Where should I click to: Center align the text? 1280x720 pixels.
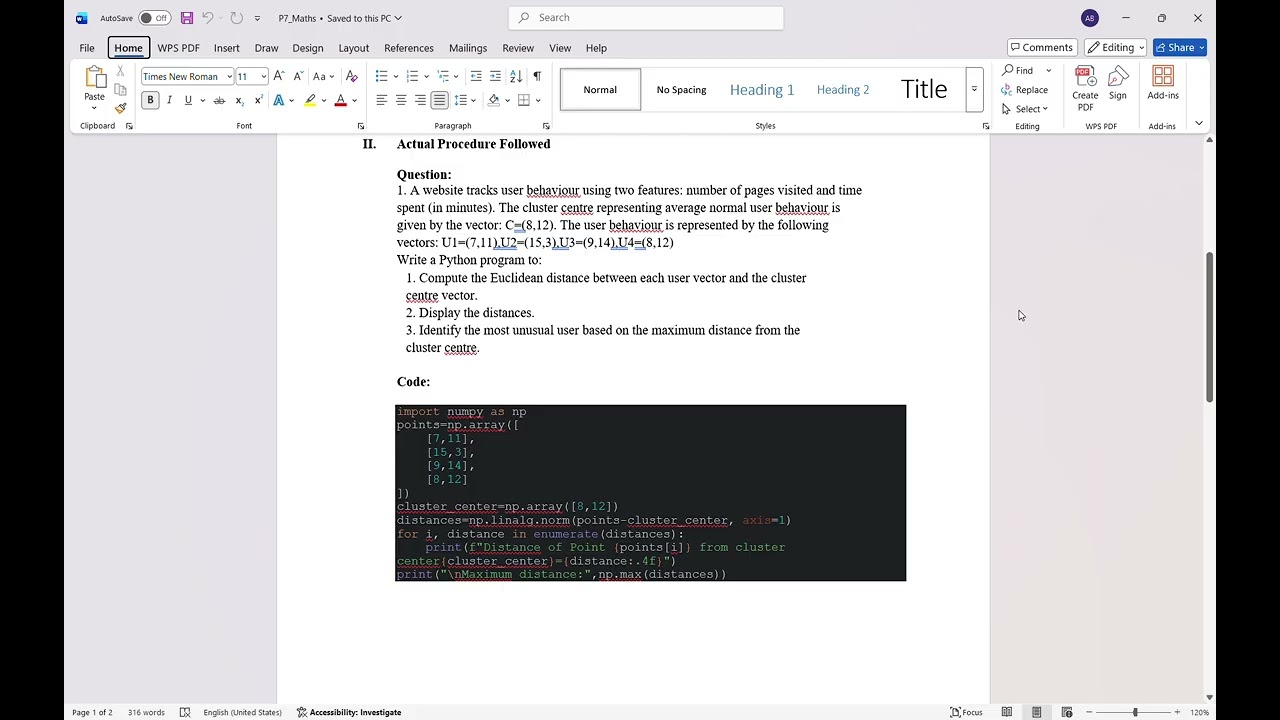[401, 100]
